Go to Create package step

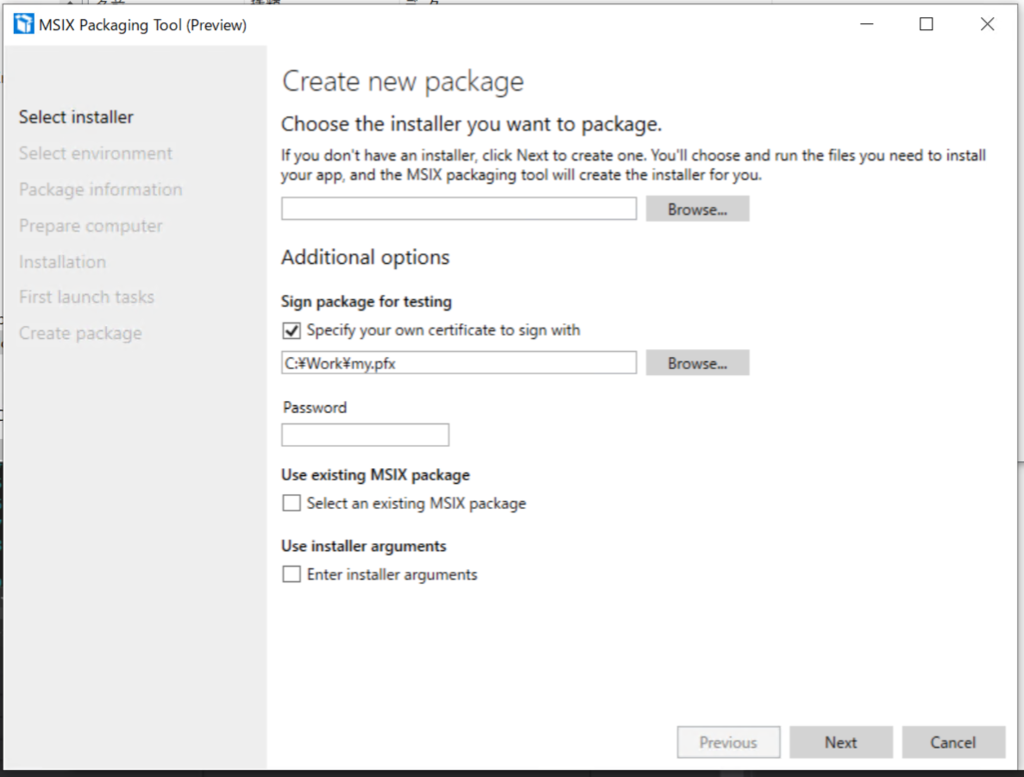tap(80, 334)
